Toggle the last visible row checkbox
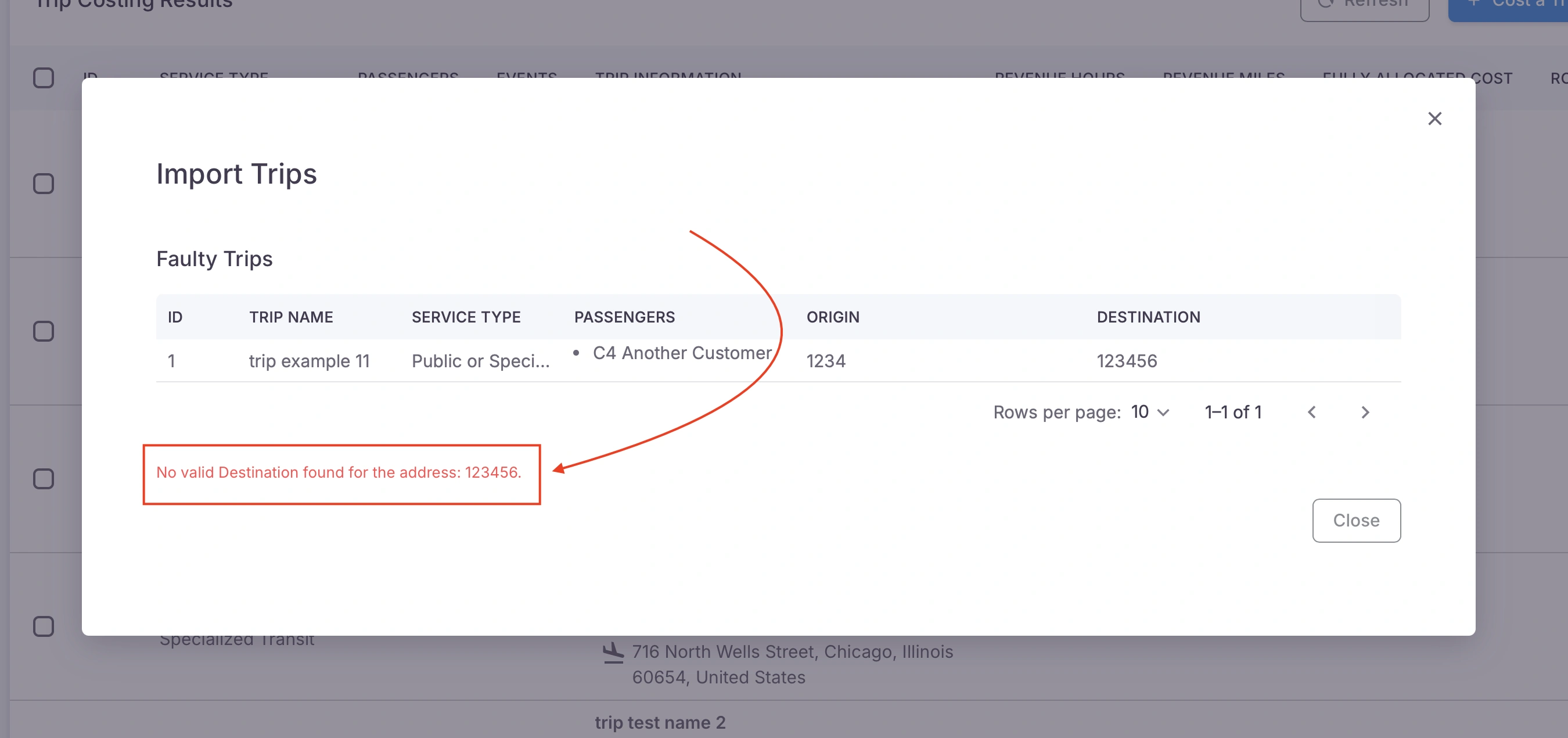 (x=43, y=626)
